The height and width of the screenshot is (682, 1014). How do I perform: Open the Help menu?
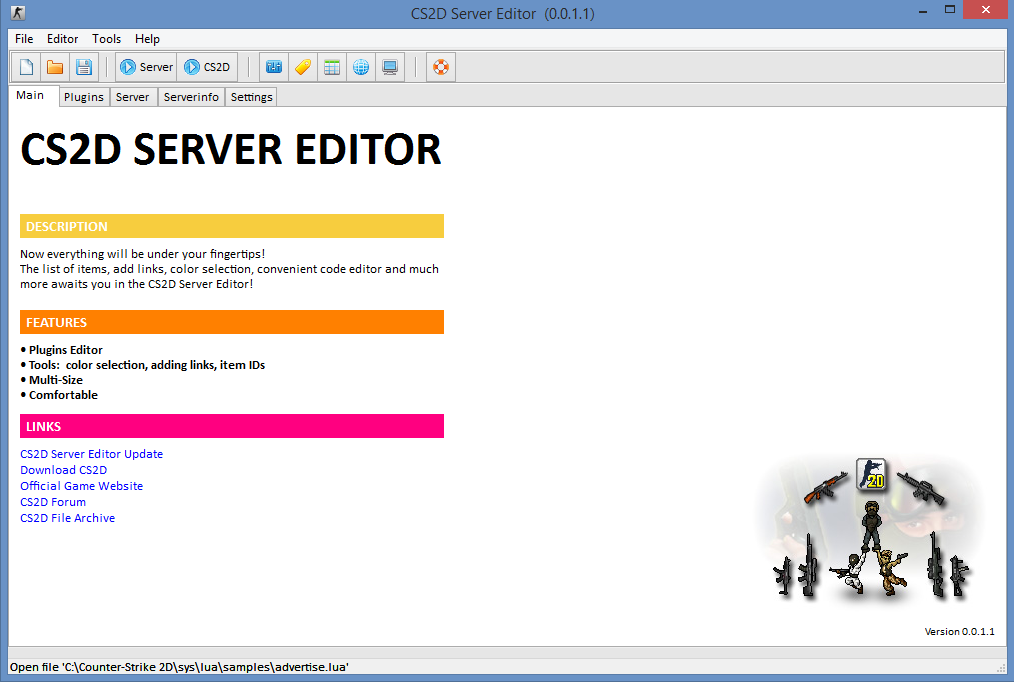pyautogui.click(x=147, y=39)
